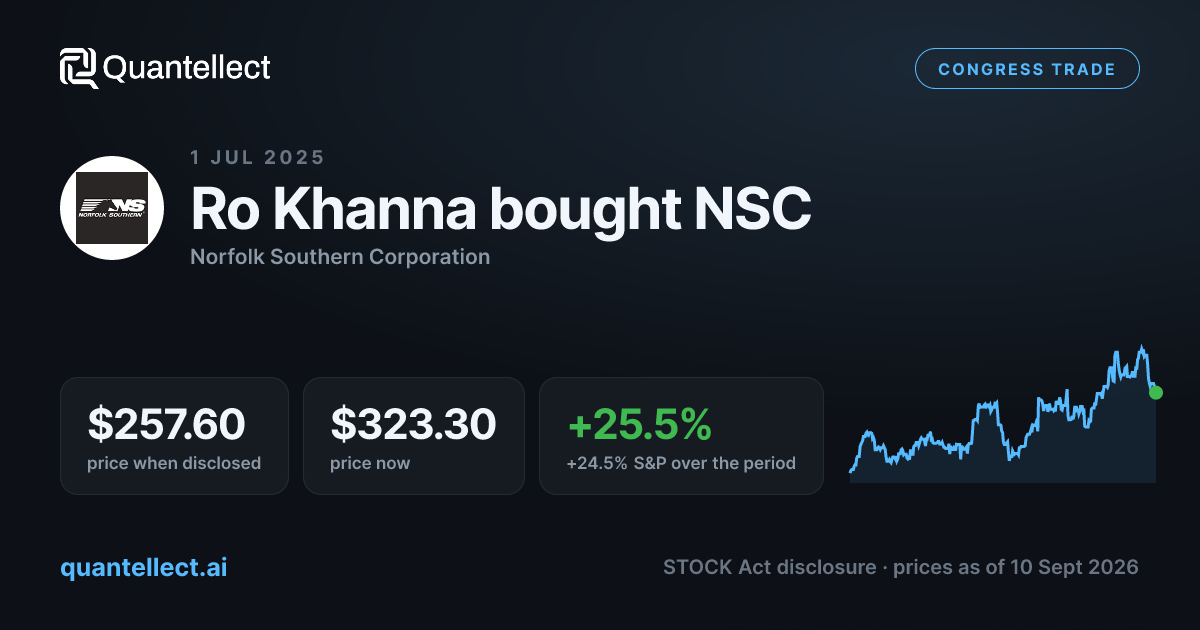Image resolution: width=1200 pixels, height=630 pixels.
Task: Click the Quantellect brand name text
Action: 187,68
